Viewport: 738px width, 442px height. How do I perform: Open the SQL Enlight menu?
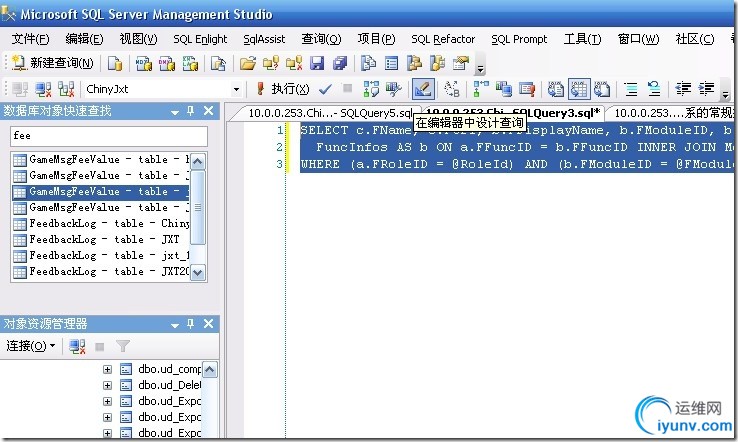(x=200, y=39)
